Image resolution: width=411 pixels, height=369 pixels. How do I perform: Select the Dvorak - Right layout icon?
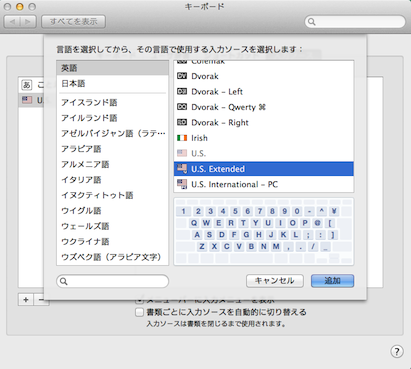(x=182, y=122)
